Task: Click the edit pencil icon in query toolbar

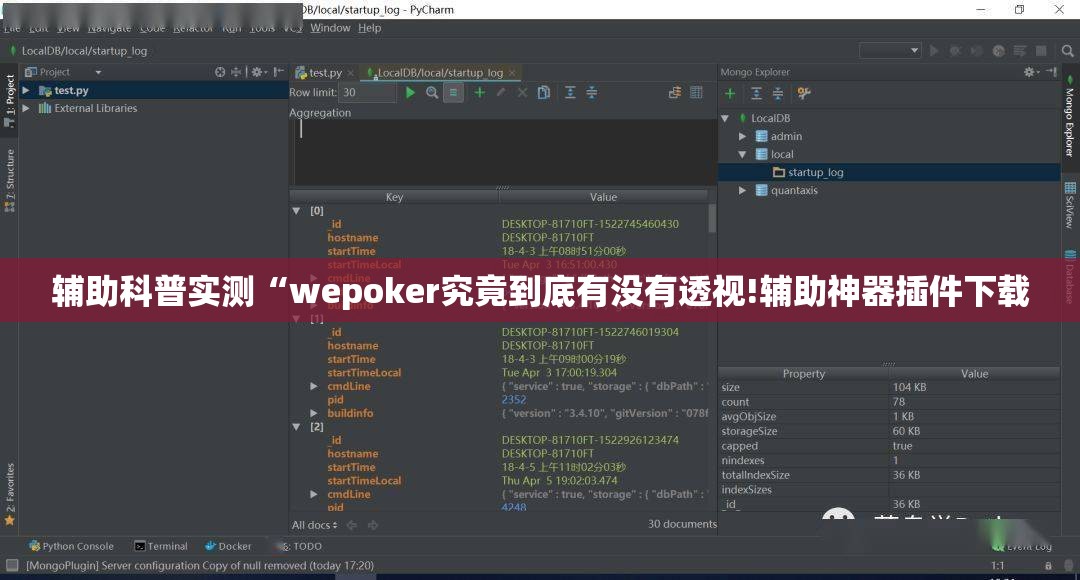Action: [501, 92]
